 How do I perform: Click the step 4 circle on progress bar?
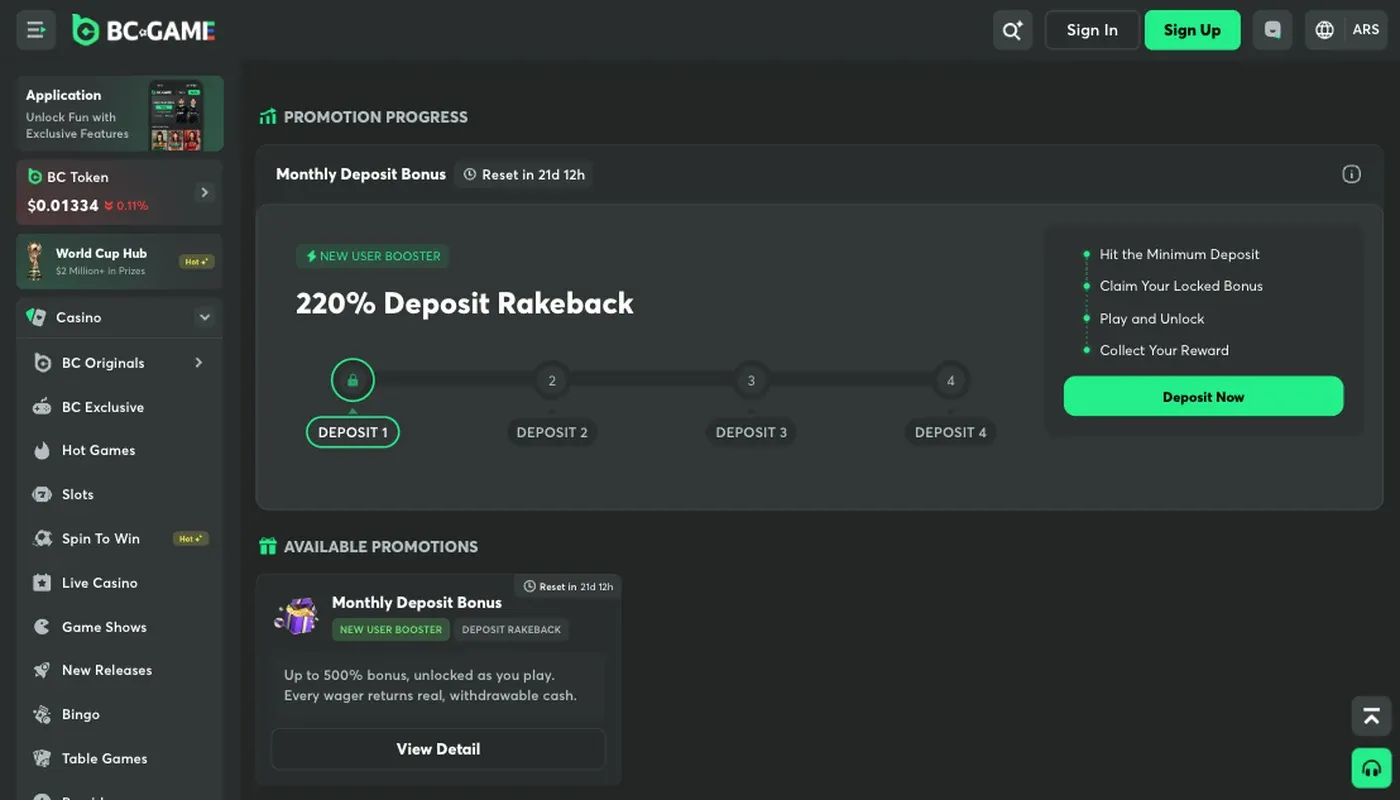pos(950,380)
